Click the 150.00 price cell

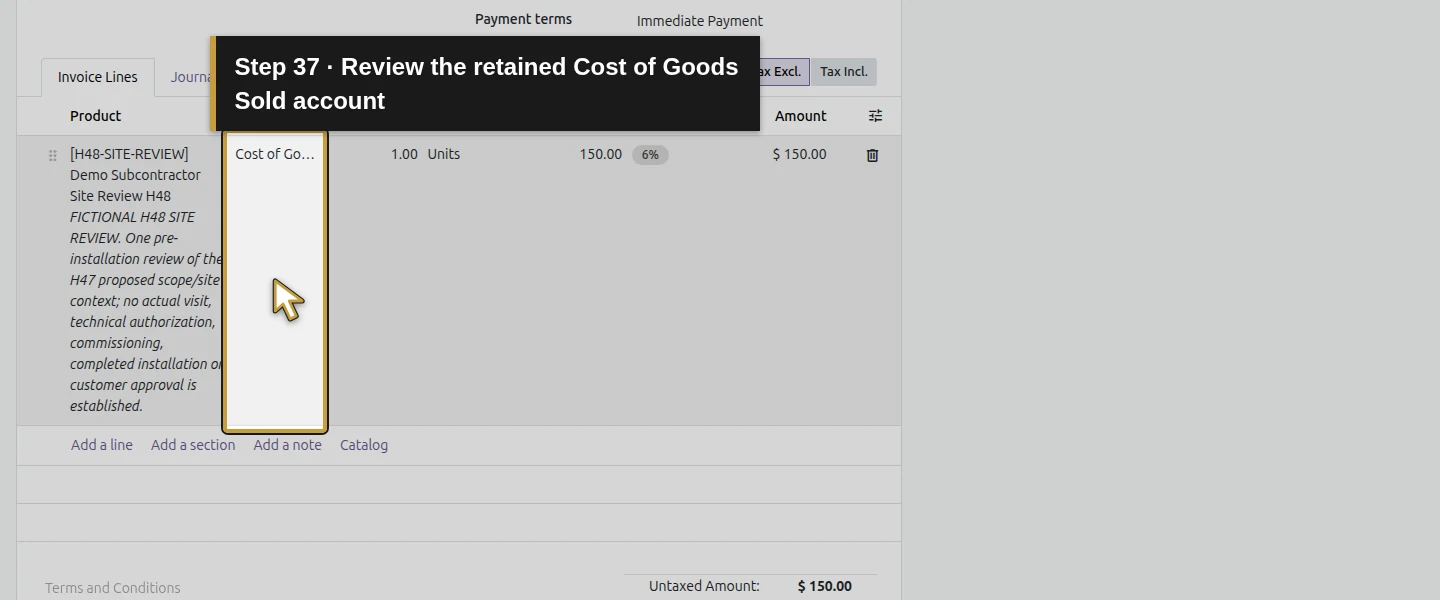click(x=600, y=154)
